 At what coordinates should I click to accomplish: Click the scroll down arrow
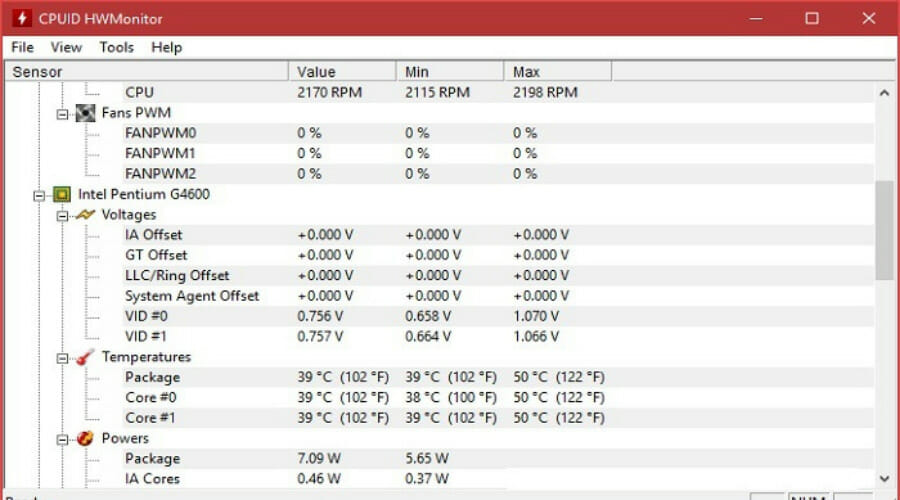pyautogui.click(x=885, y=478)
